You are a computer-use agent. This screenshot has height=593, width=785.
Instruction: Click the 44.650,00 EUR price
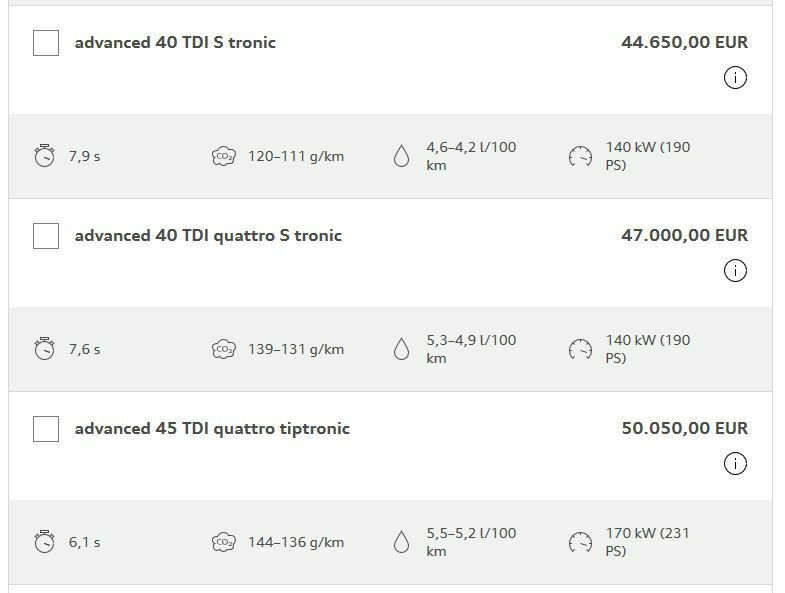tap(684, 43)
